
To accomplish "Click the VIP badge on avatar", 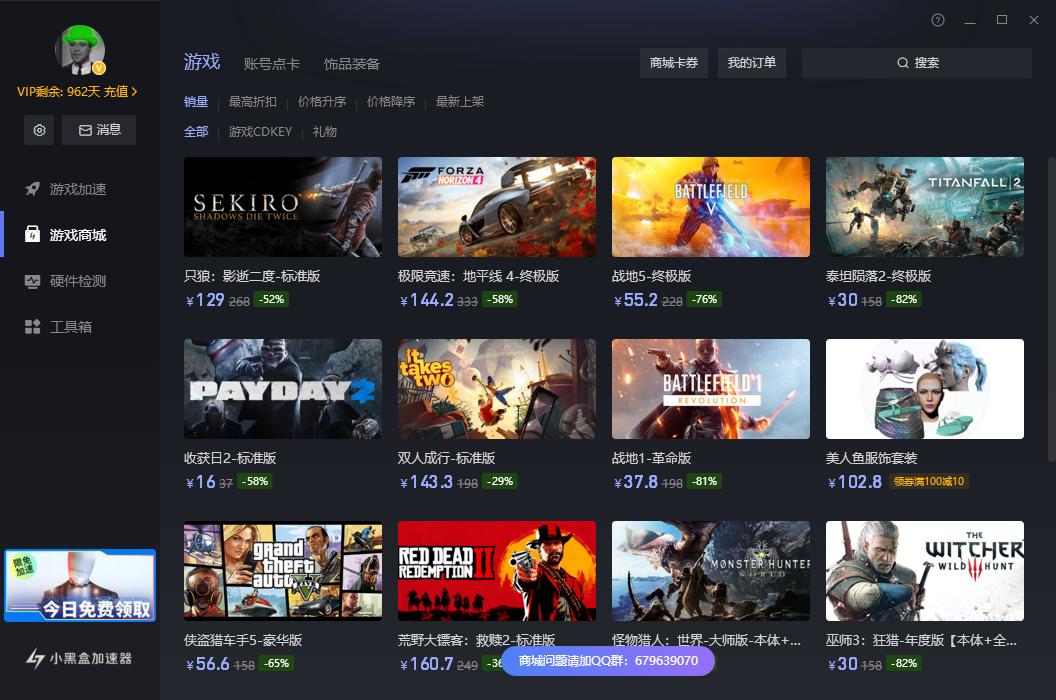I will 99,67.
